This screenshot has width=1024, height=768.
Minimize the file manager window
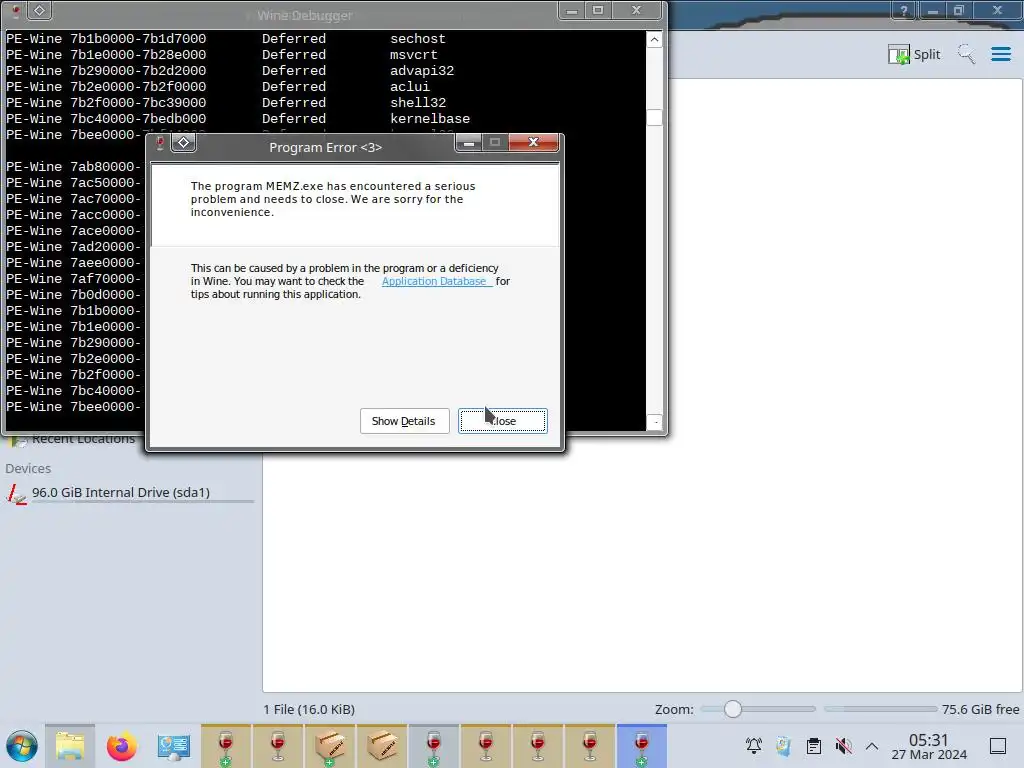(933, 10)
